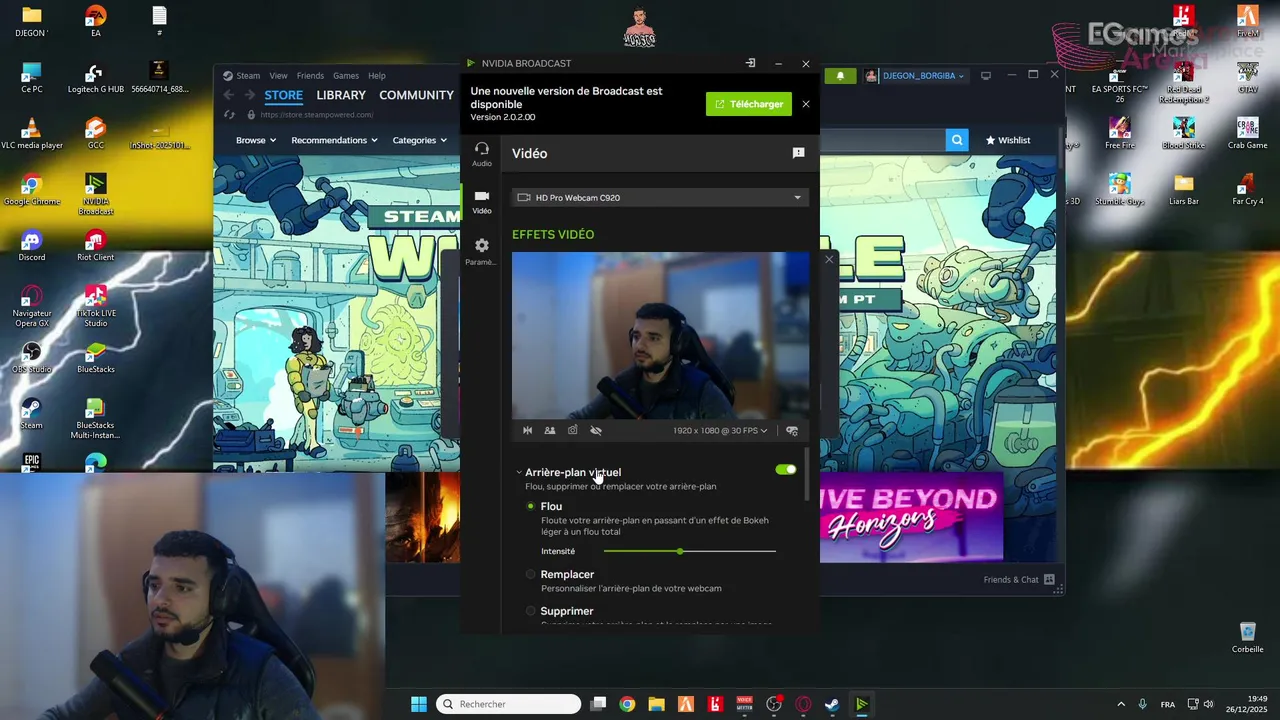Click the crossed-eye hide preview icon
1280x720 pixels.
pyautogui.click(x=596, y=430)
